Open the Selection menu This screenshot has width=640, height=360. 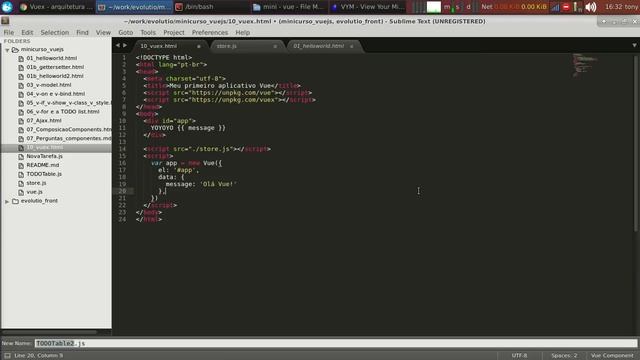[55, 32]
